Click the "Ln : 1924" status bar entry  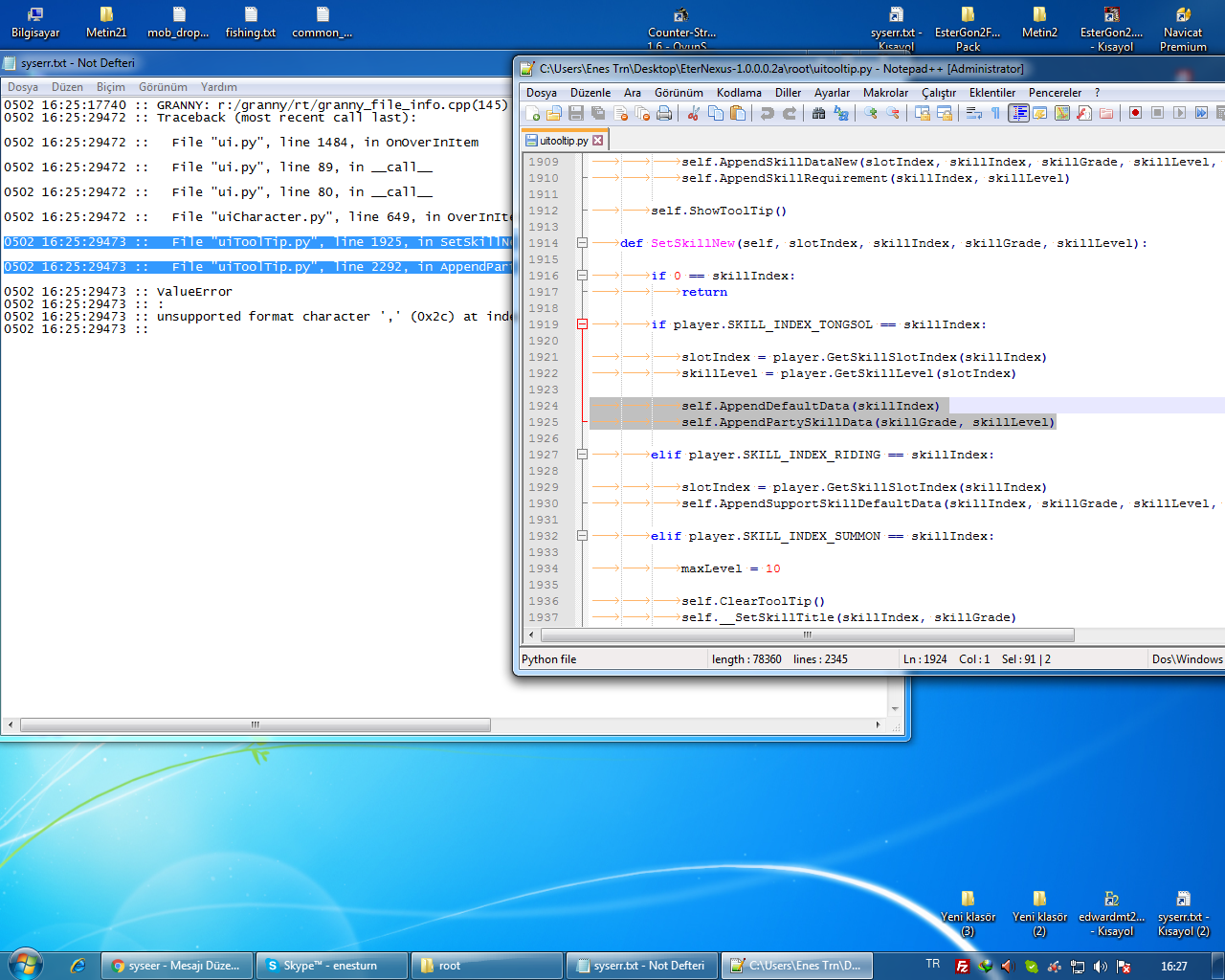tap(925, 659)
